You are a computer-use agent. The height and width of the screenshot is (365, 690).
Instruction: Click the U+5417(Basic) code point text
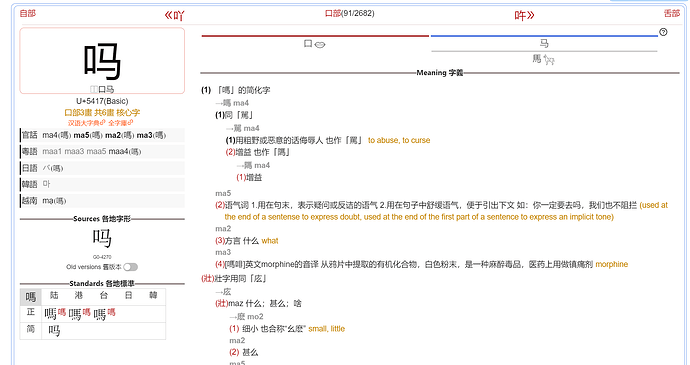pyautogui.click(x=102, y=101)
